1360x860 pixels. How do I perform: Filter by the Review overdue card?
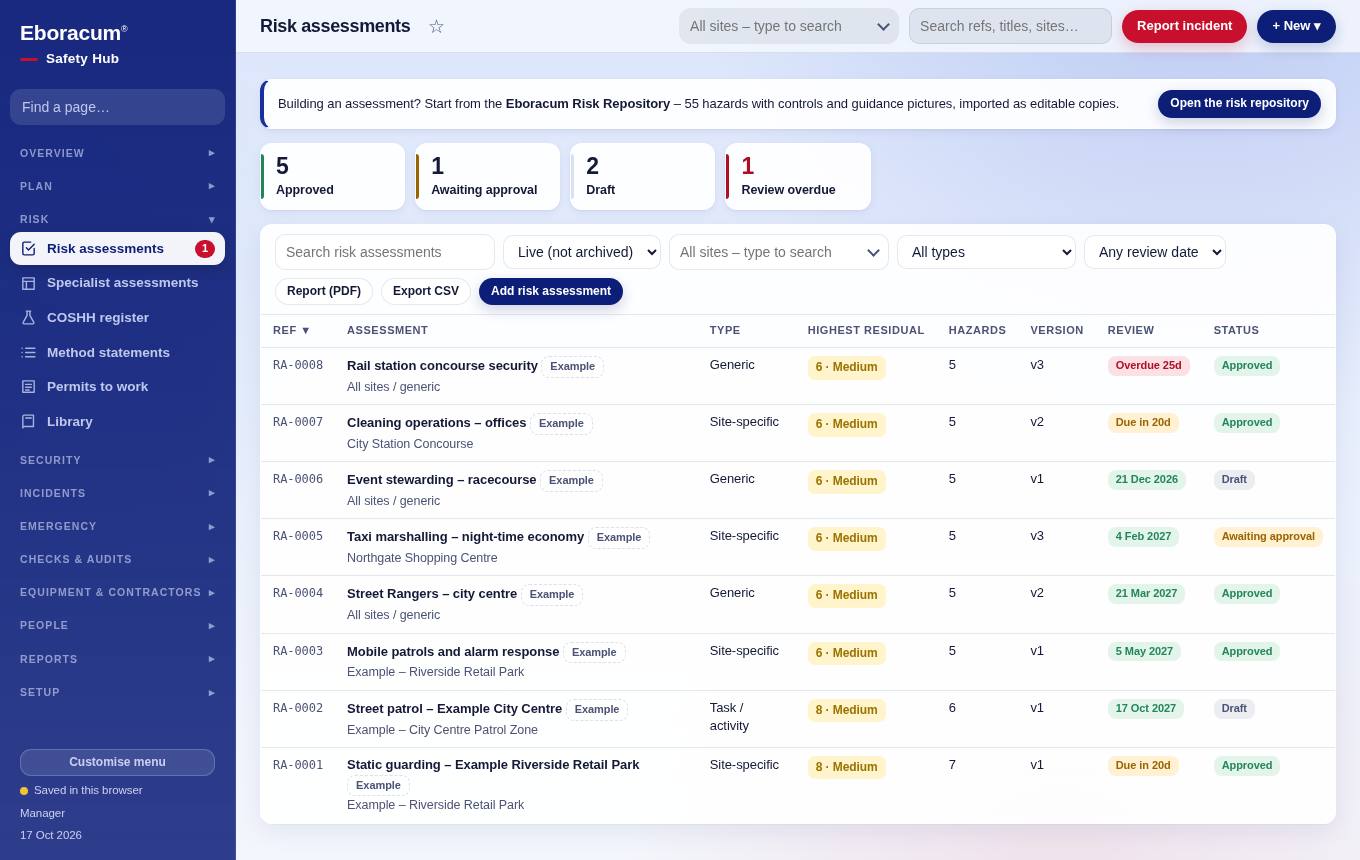pos(798,176)
